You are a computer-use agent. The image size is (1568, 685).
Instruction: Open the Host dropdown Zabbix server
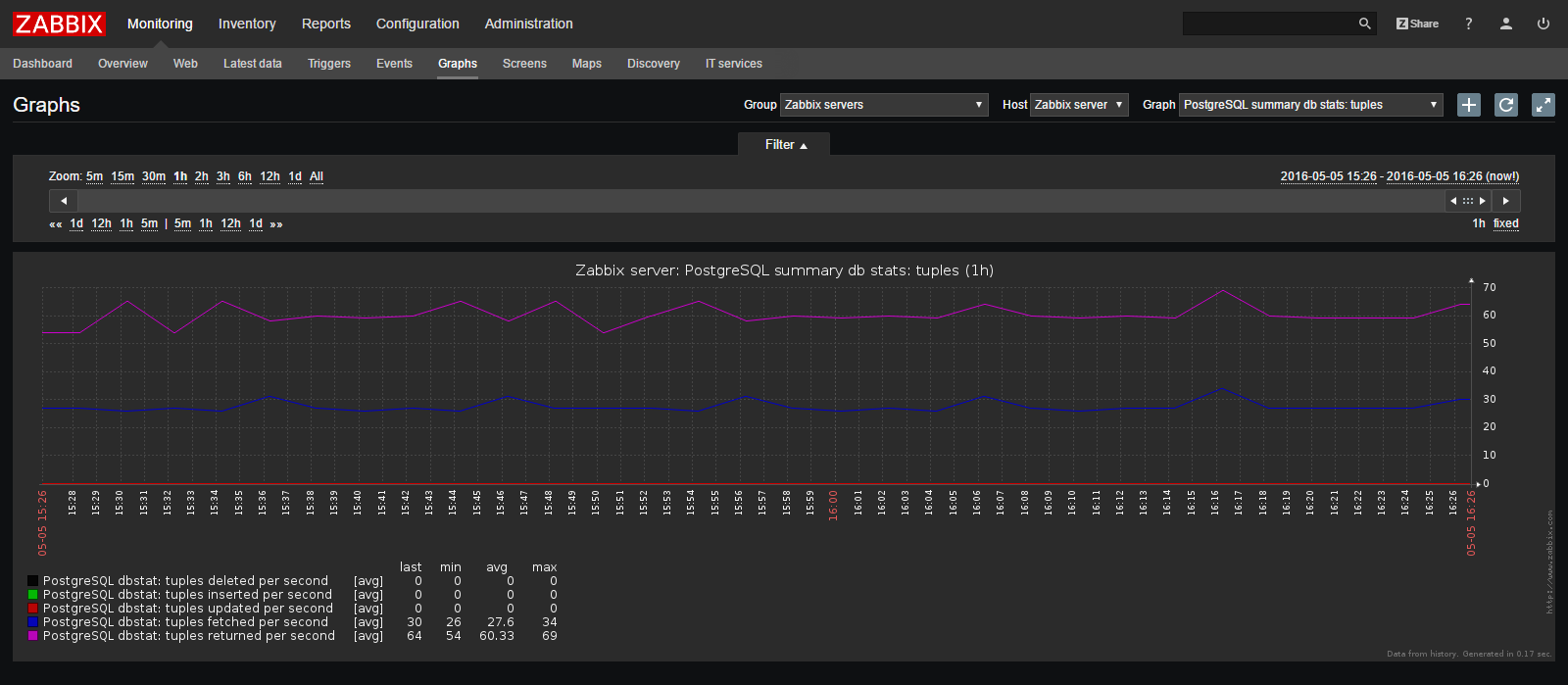[x=1079, y=105]
